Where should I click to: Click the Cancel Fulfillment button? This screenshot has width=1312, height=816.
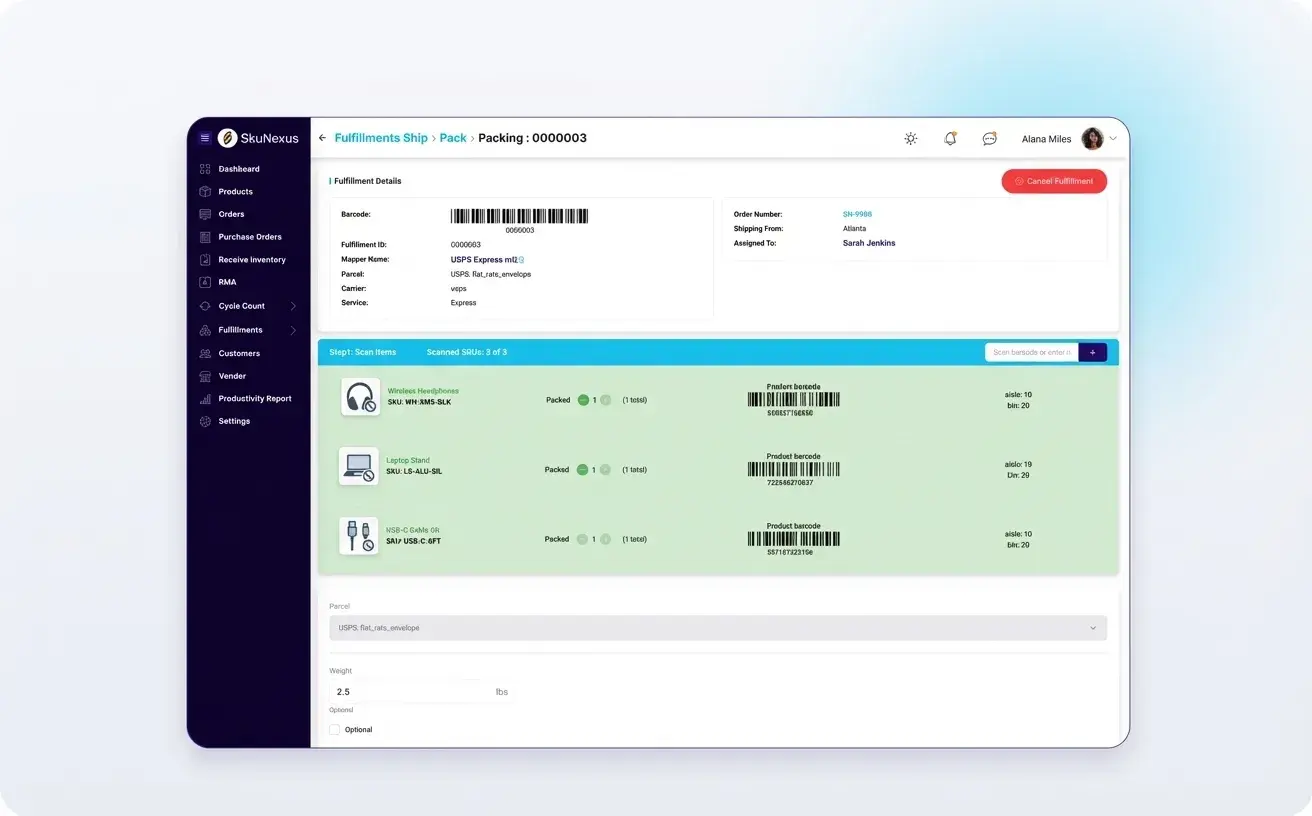pos(1054,181)
